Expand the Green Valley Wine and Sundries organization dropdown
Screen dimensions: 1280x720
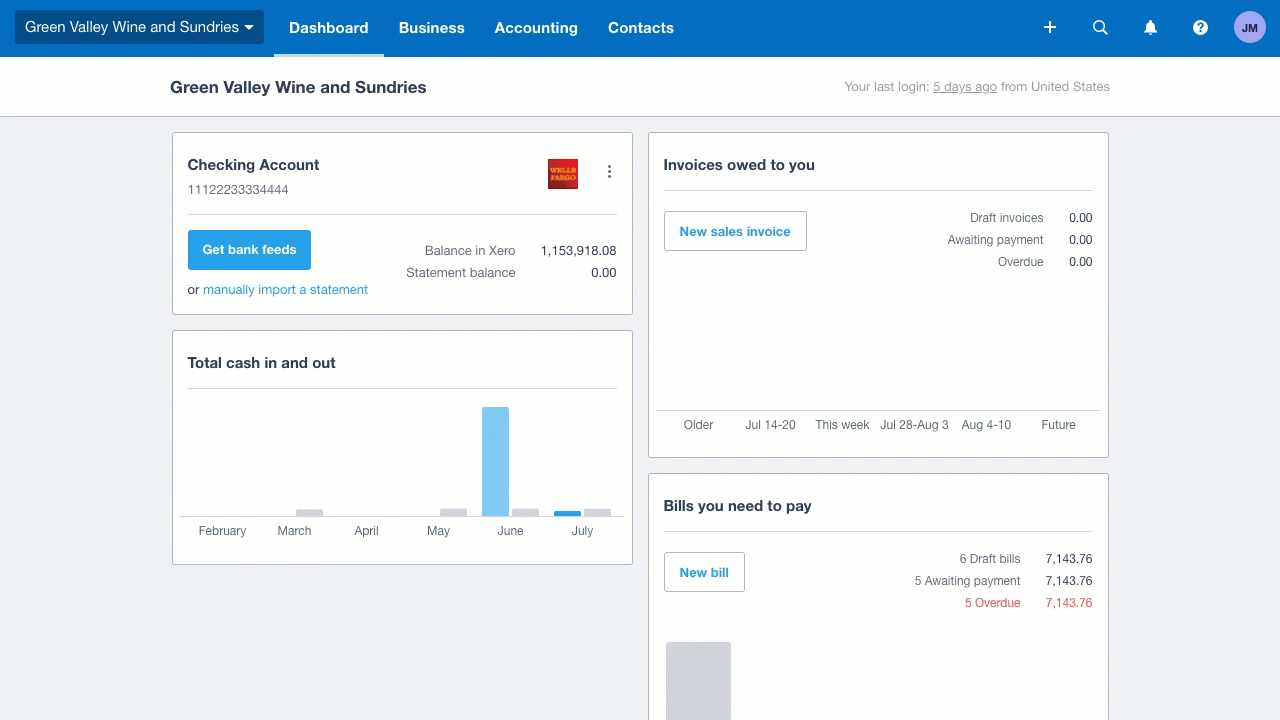point(139,27)
